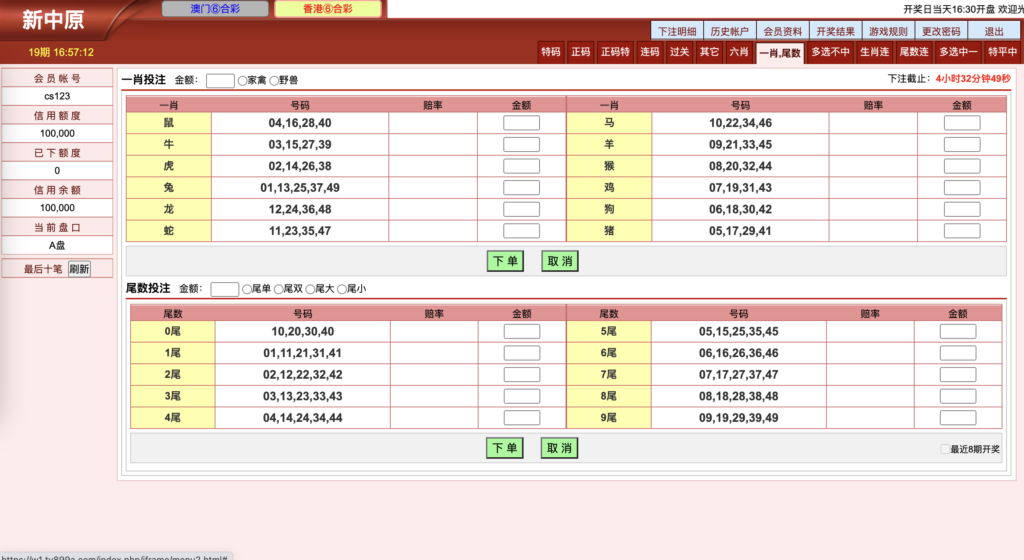This screenshot has height=560, width=1024.
Task: Click 退出 to log out
Action: coord(994,31)
